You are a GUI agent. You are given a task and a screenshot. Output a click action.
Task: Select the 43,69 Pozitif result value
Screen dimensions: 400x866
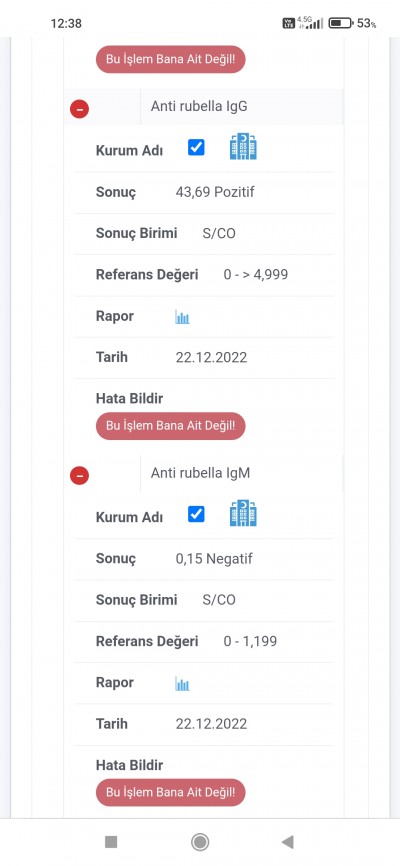[x=215, y=192]
